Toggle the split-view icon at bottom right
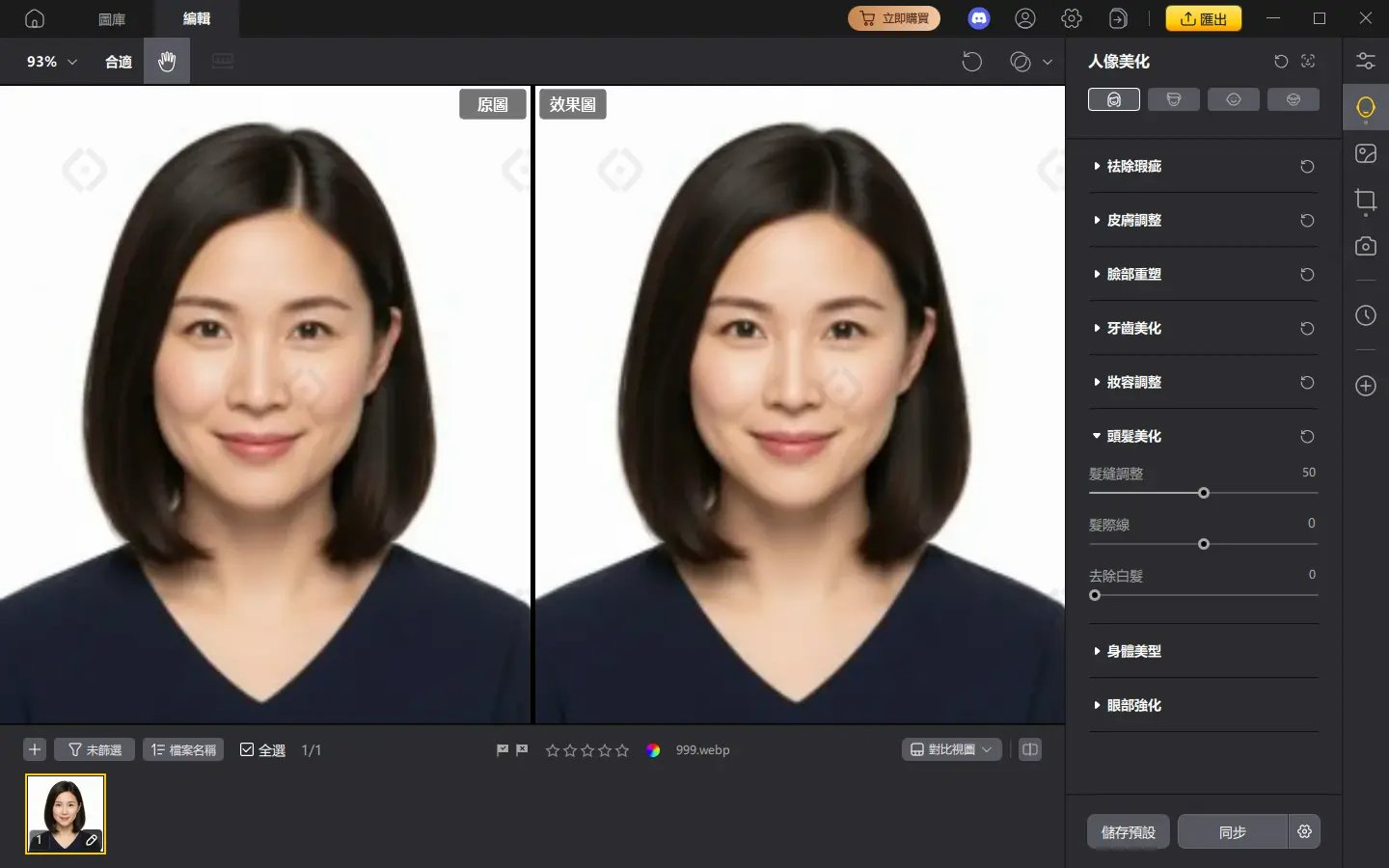 point(1029,749)
